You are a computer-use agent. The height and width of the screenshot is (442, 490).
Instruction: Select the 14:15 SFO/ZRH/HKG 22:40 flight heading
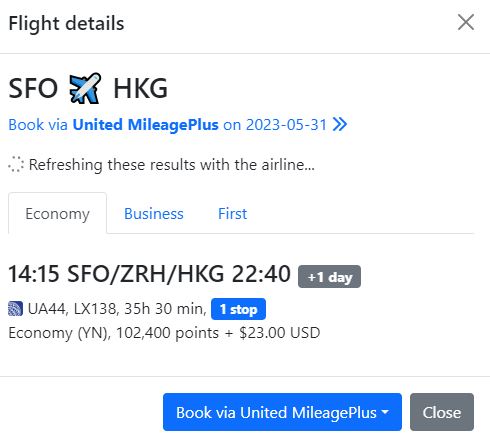pos(149,274)
